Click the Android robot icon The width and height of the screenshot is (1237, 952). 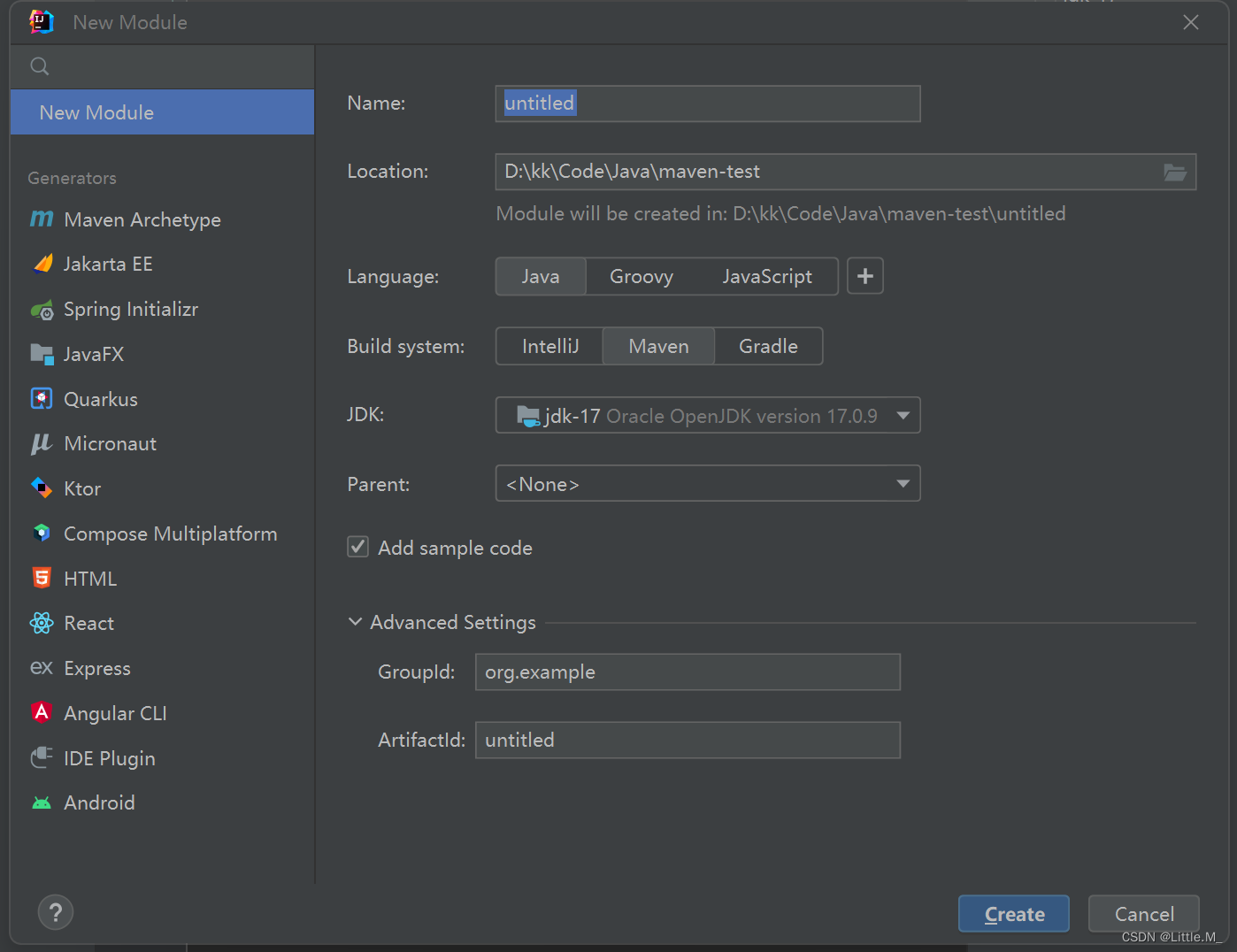click(x=42, y=802)
